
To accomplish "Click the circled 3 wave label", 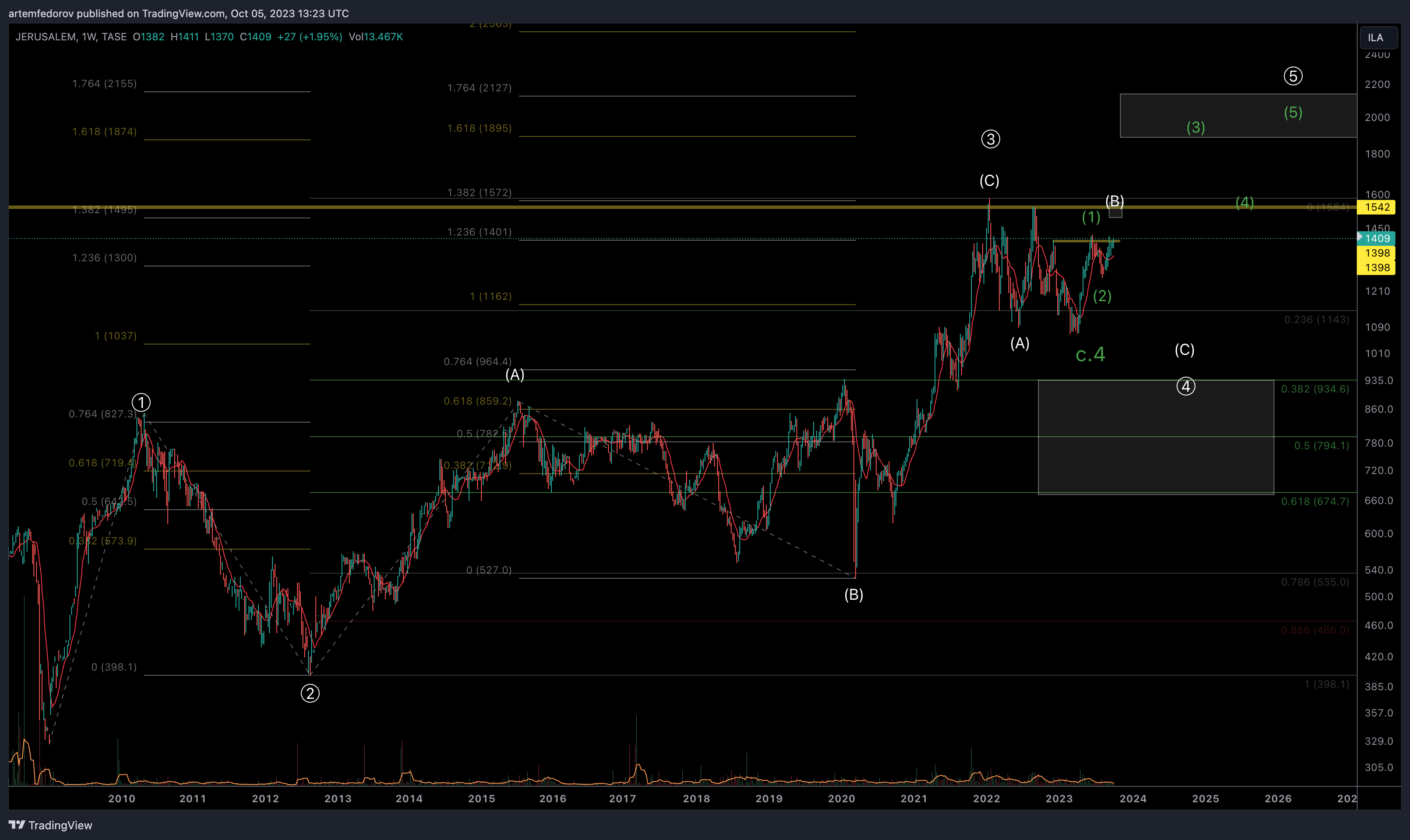I will click(x=991, y=139).
